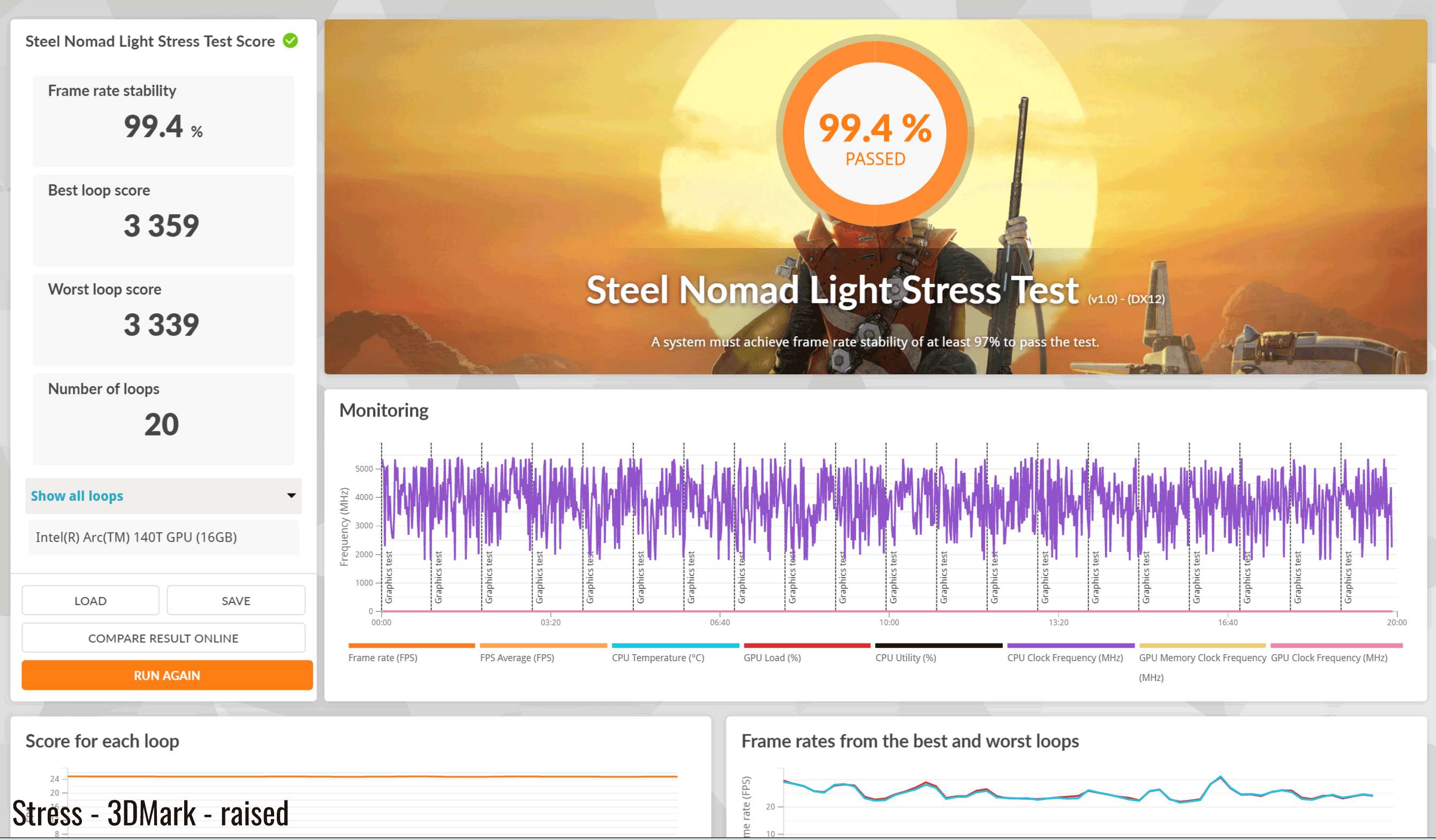This screenshot has width=1436, height=840.
Task: Click the 97% pass requirement description text
Action: point(875,342)
